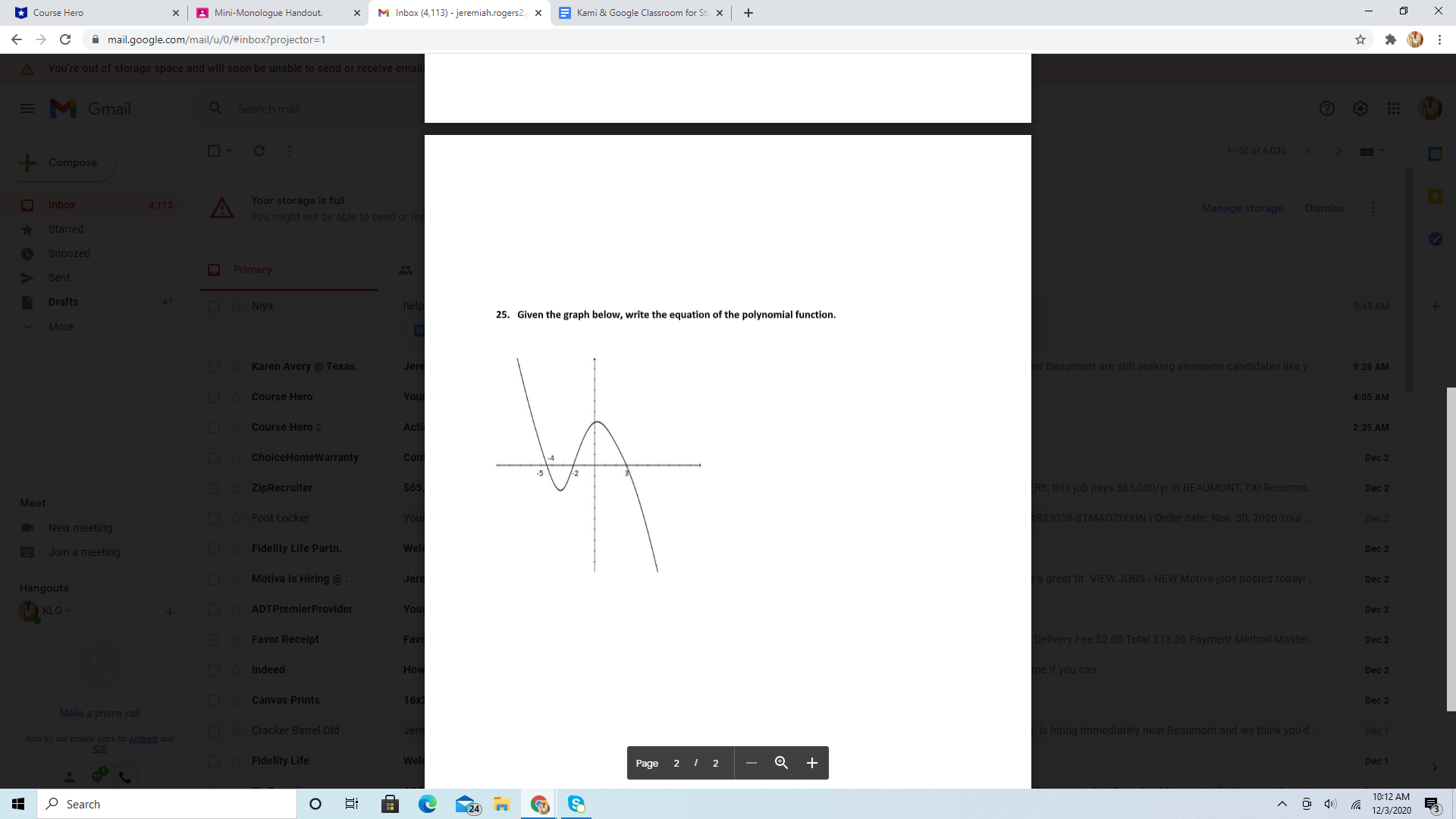Screen dimensions: 1456x819
Task: Check the Karen Avery email checkbox
Action: point(215,366)
